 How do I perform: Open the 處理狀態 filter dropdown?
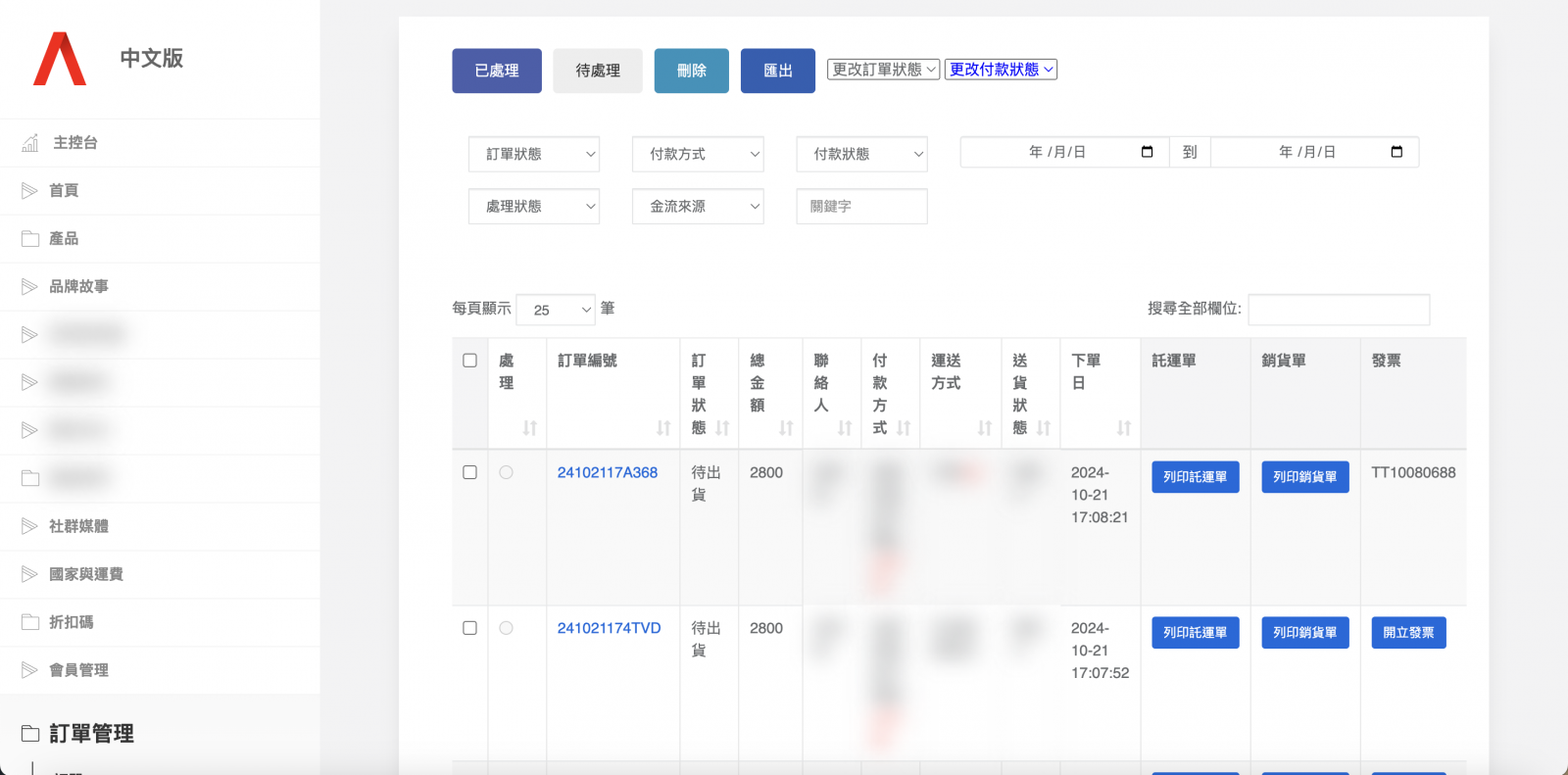(x=534, y=207)
